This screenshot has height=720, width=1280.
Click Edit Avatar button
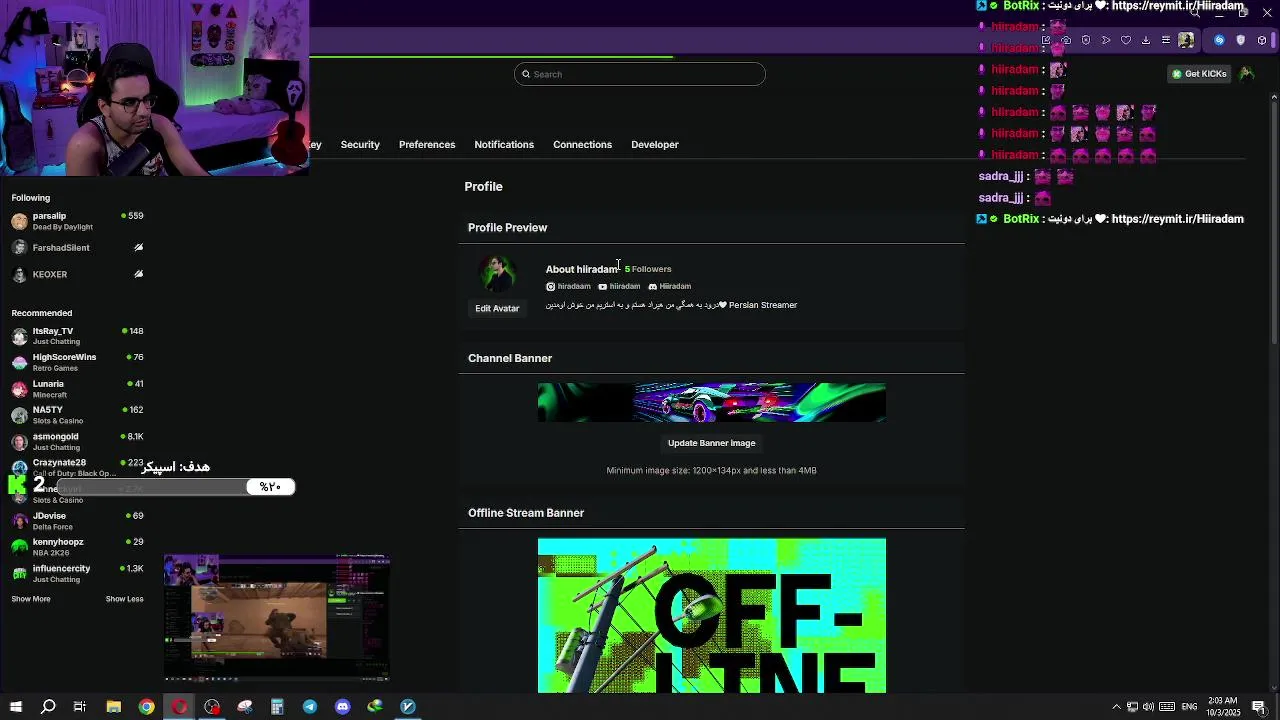(497, 308)
